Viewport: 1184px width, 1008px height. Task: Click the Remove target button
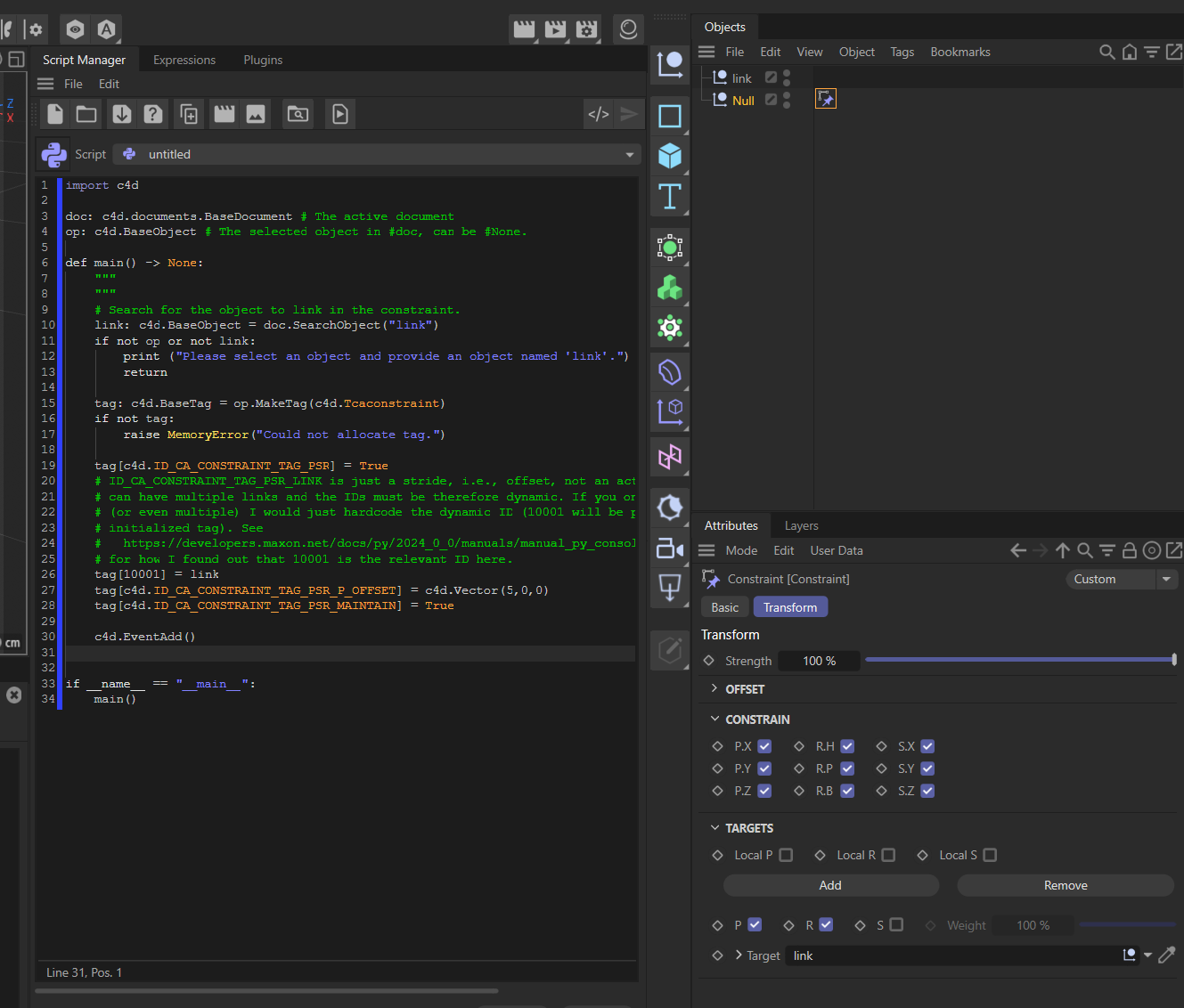1066,885
